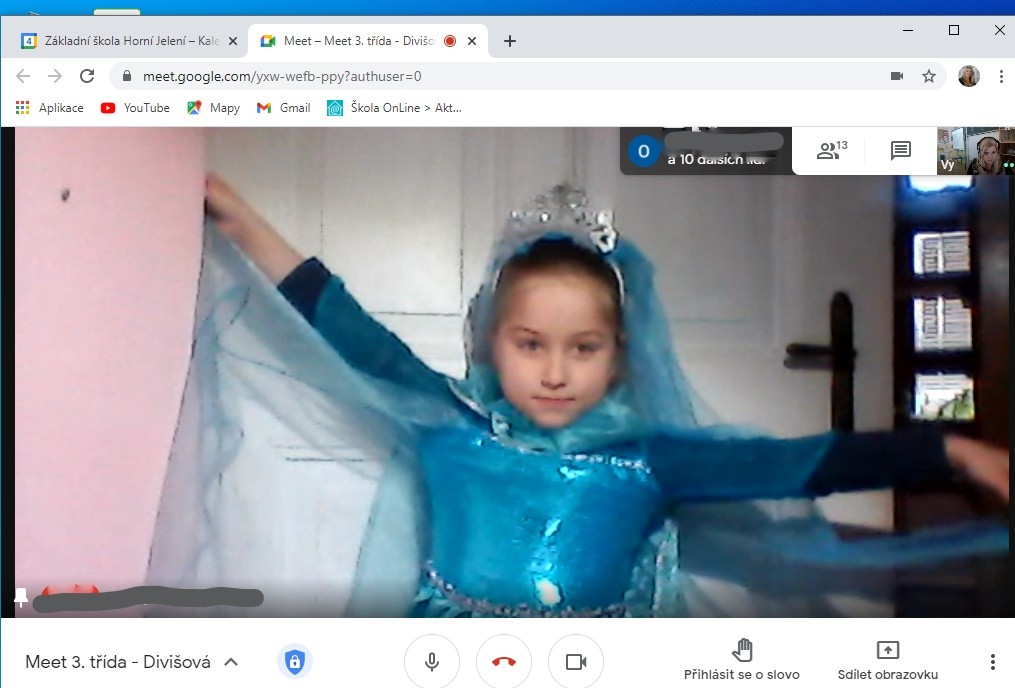1015x688 pixels.
Task: Open the participants list icon
Action: [830, 151]
